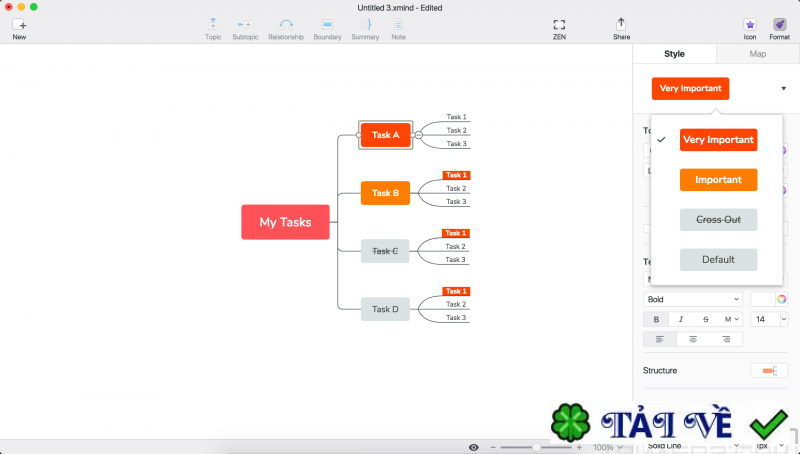
Task: Align text center
Action: pyautogui.click(x=693, y=339)
